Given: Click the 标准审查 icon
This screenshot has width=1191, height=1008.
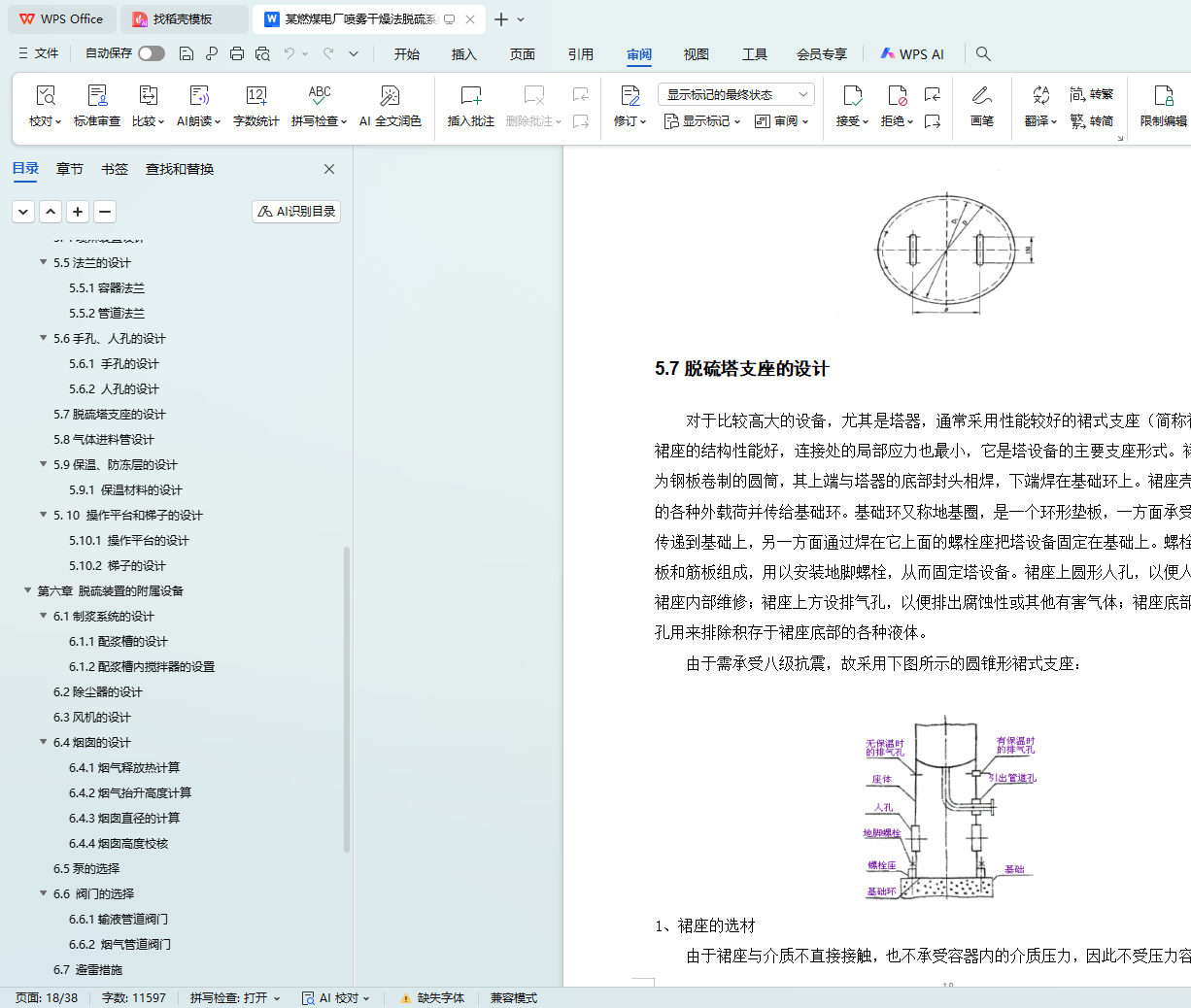Looking at the screenshot, I should click(97, 105).
